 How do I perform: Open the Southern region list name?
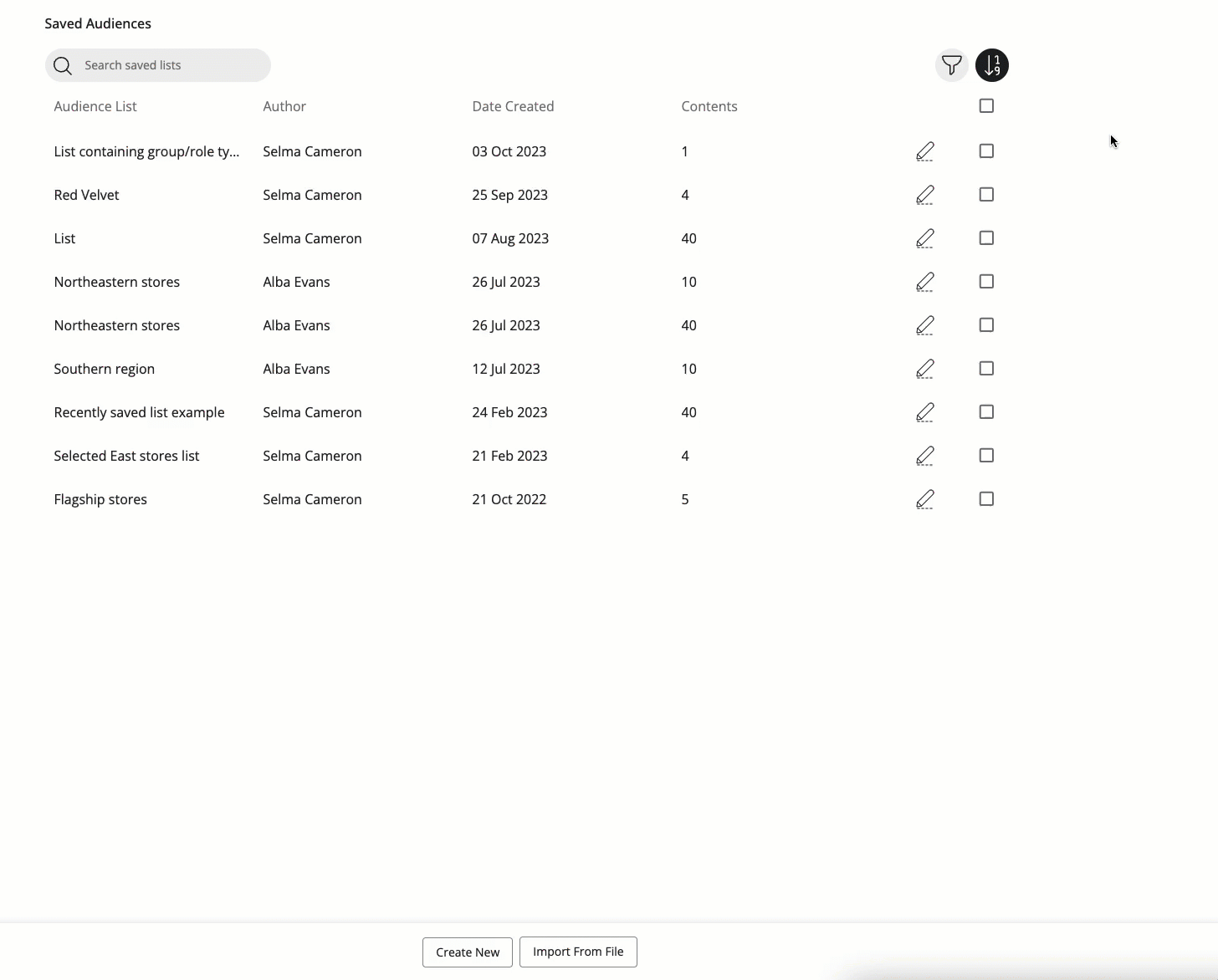[x=105, y=369]
